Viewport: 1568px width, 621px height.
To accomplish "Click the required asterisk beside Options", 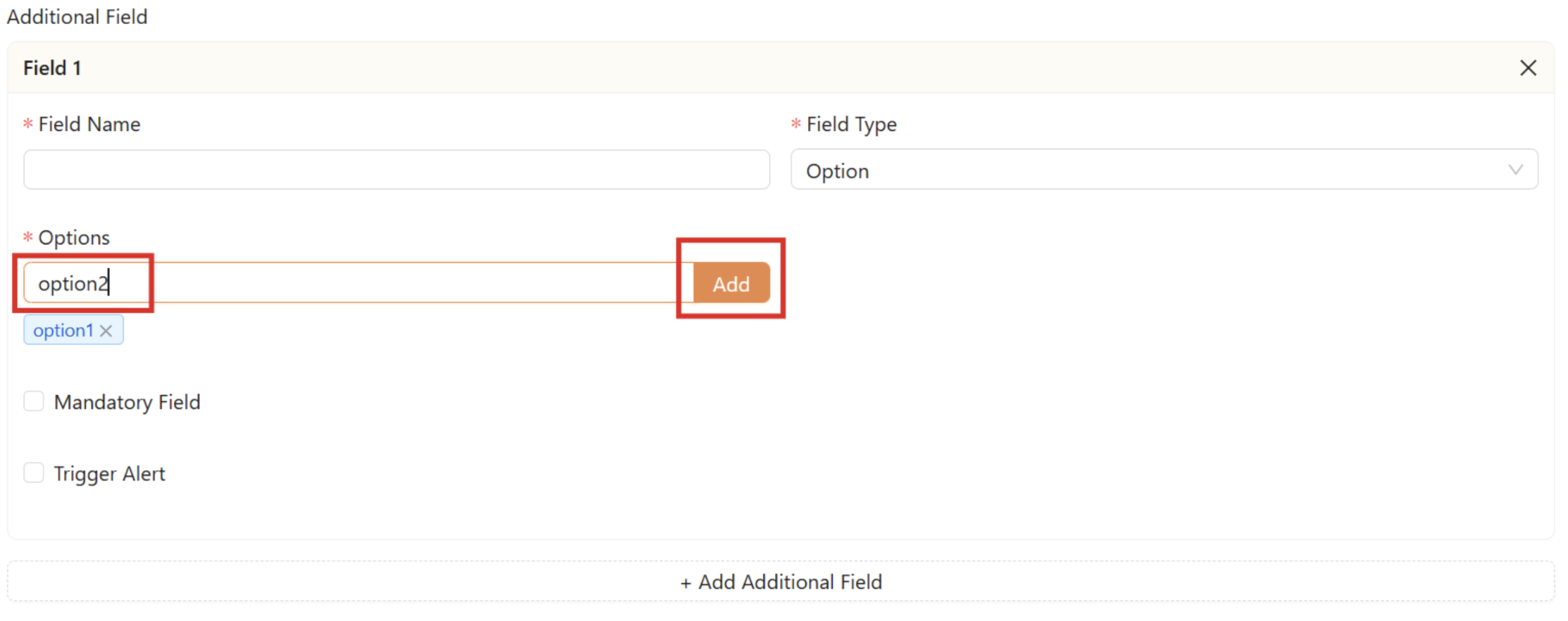I will coord(26,237).
